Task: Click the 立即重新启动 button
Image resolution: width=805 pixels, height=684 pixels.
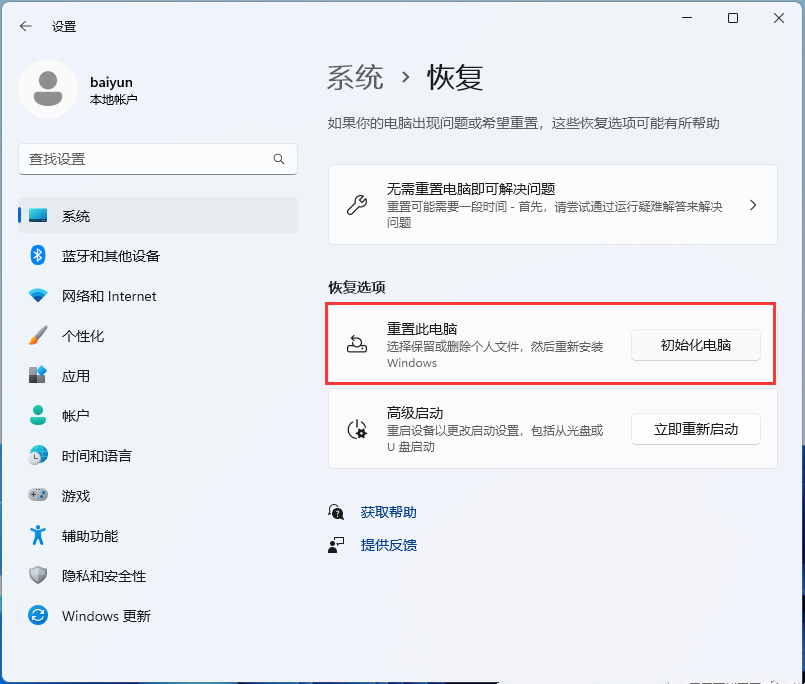Action: (696, 429)
